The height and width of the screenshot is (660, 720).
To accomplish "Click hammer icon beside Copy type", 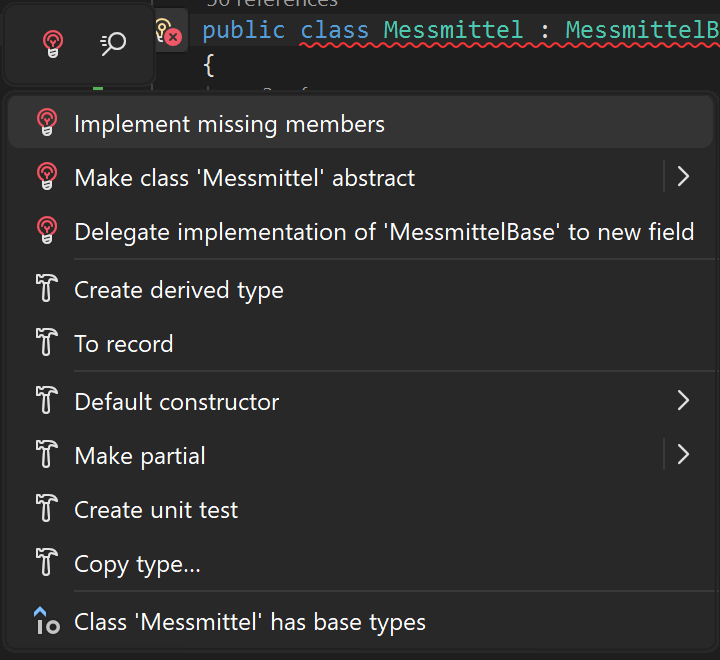I will (46, 562).
